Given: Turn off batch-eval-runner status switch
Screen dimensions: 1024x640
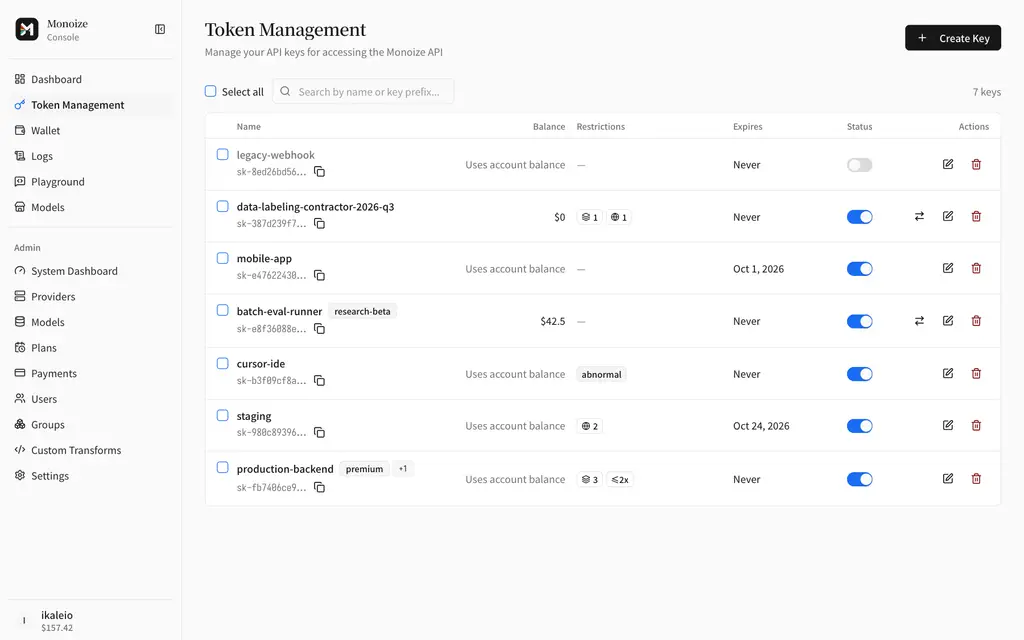Looking at the screenshot, I should tap(859, 321).
